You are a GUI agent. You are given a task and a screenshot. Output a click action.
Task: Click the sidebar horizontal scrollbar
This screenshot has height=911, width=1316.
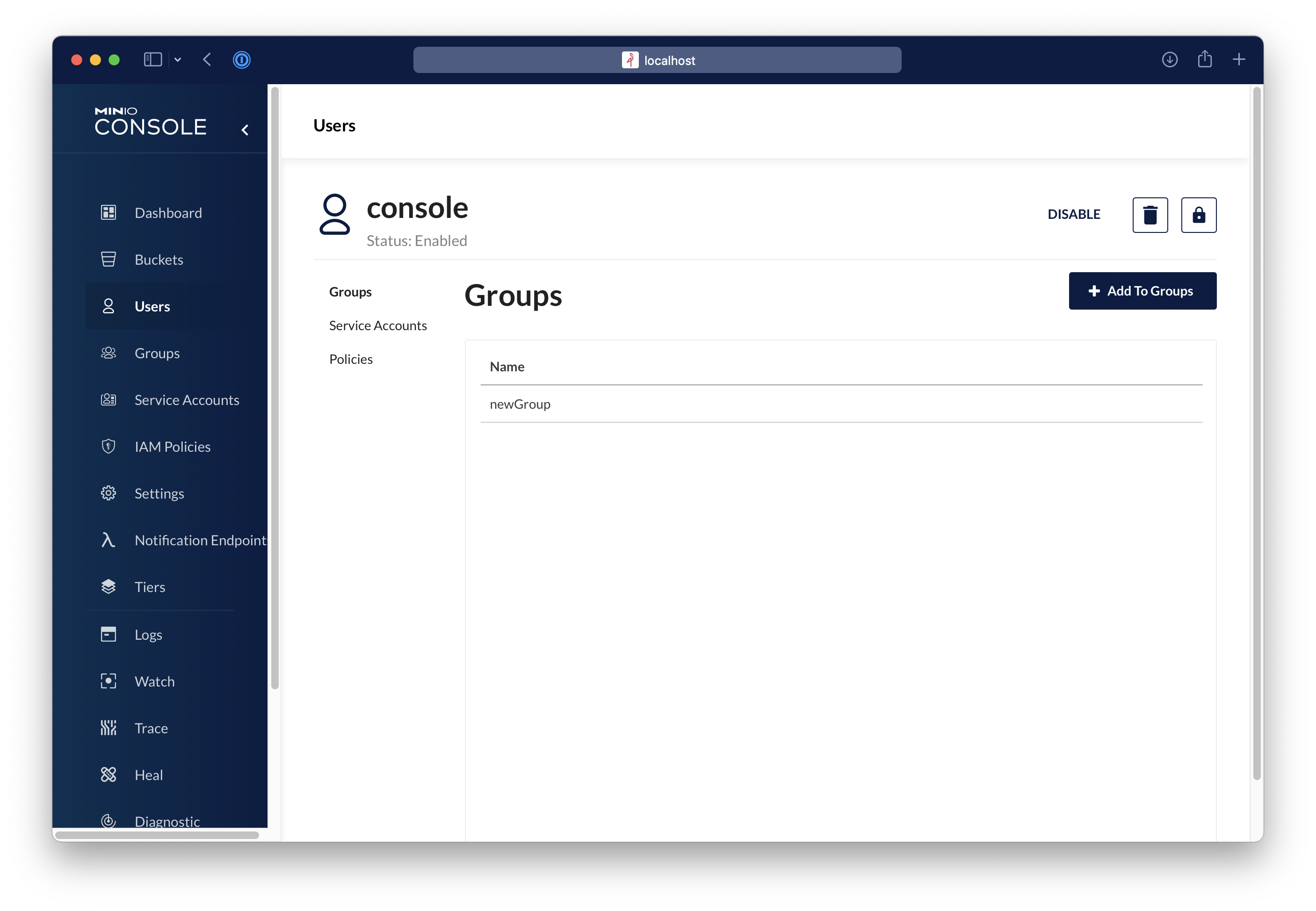[x=157, y=835]
